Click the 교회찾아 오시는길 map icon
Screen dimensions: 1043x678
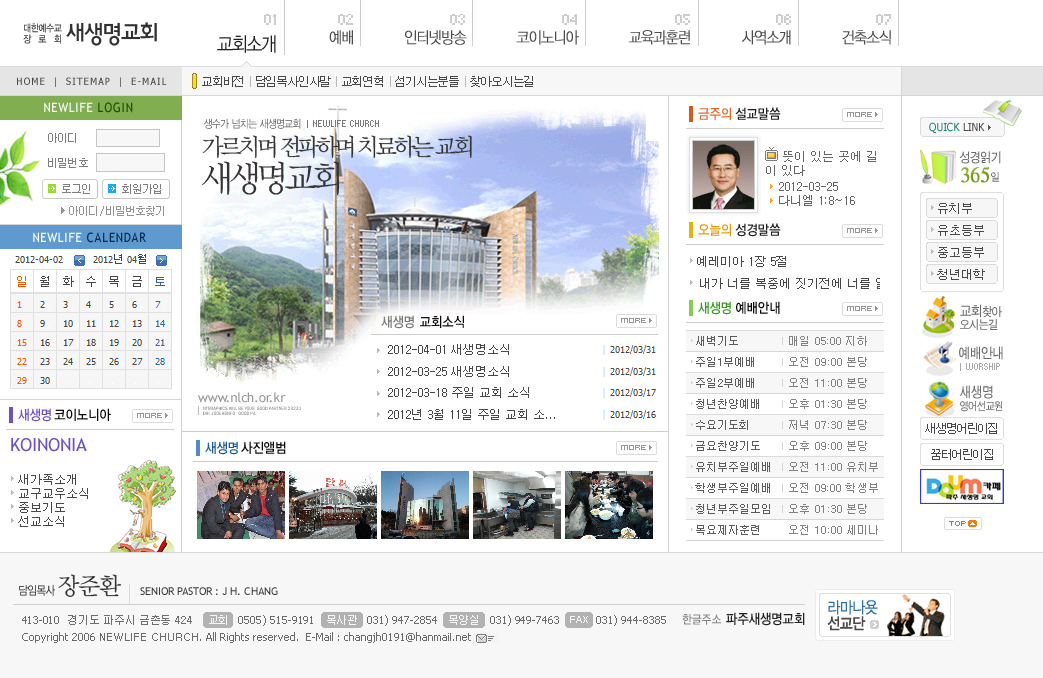[938, 316]
